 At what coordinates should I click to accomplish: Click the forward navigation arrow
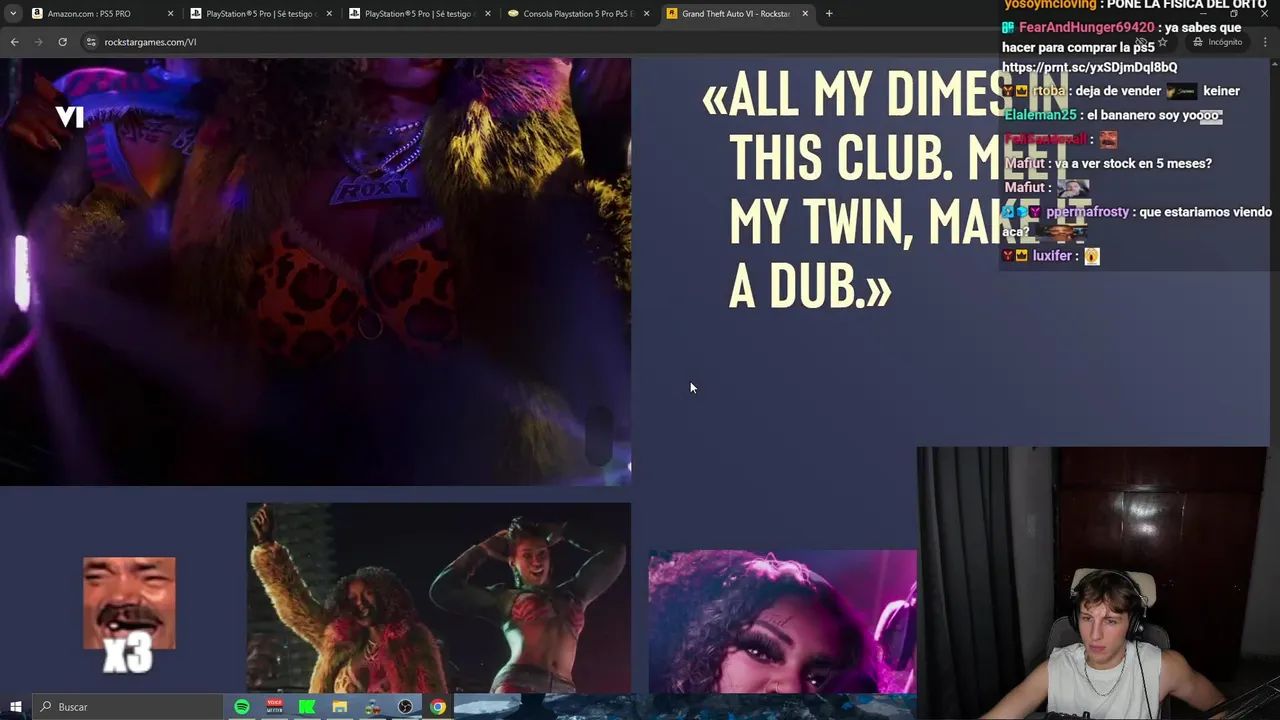pyautogui.click(x=39, y=42)
